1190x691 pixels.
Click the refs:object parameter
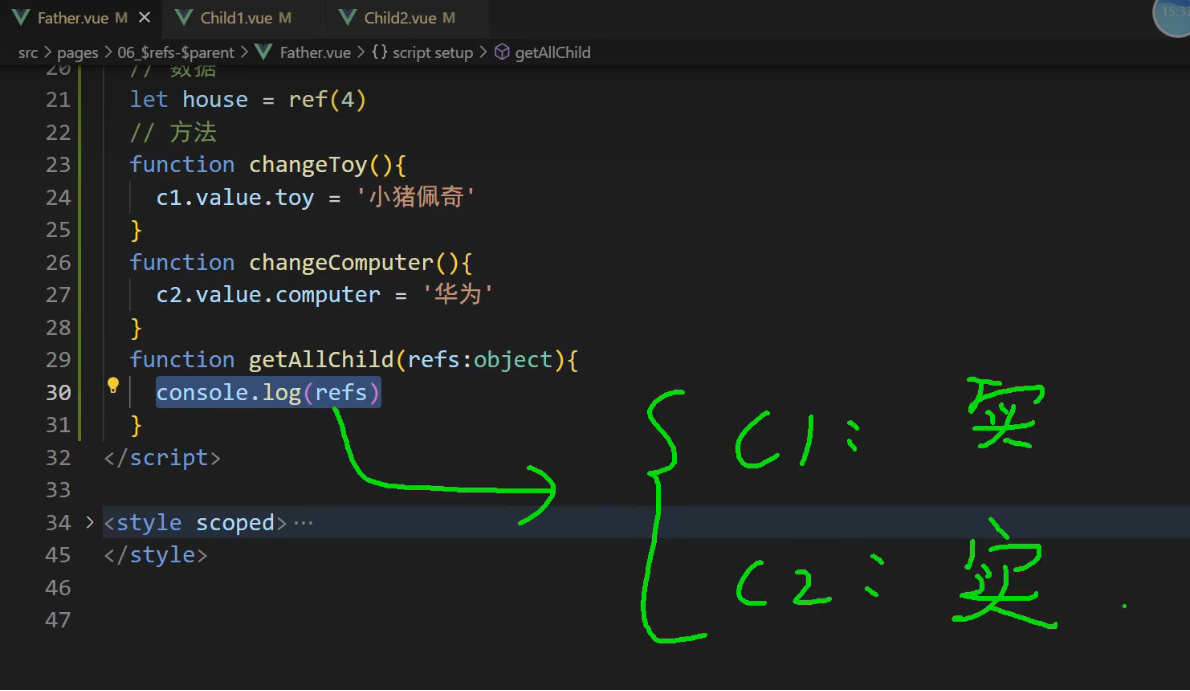[480, 360]
